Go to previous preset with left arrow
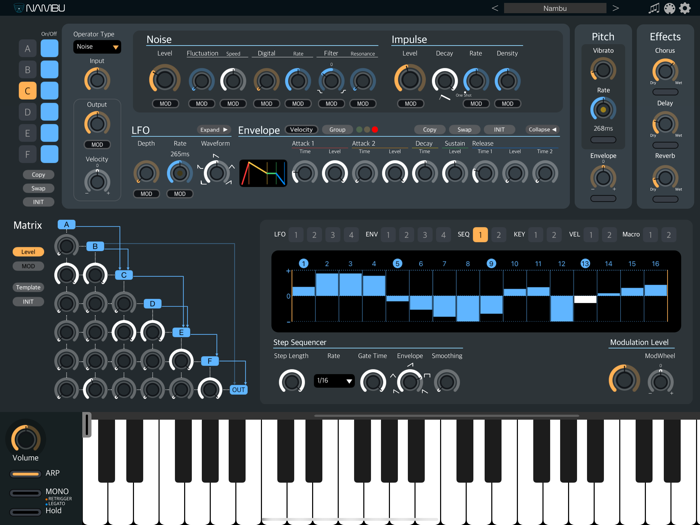Image resolution: width=700 pixels, height=525 pixels. click(495, 8)
